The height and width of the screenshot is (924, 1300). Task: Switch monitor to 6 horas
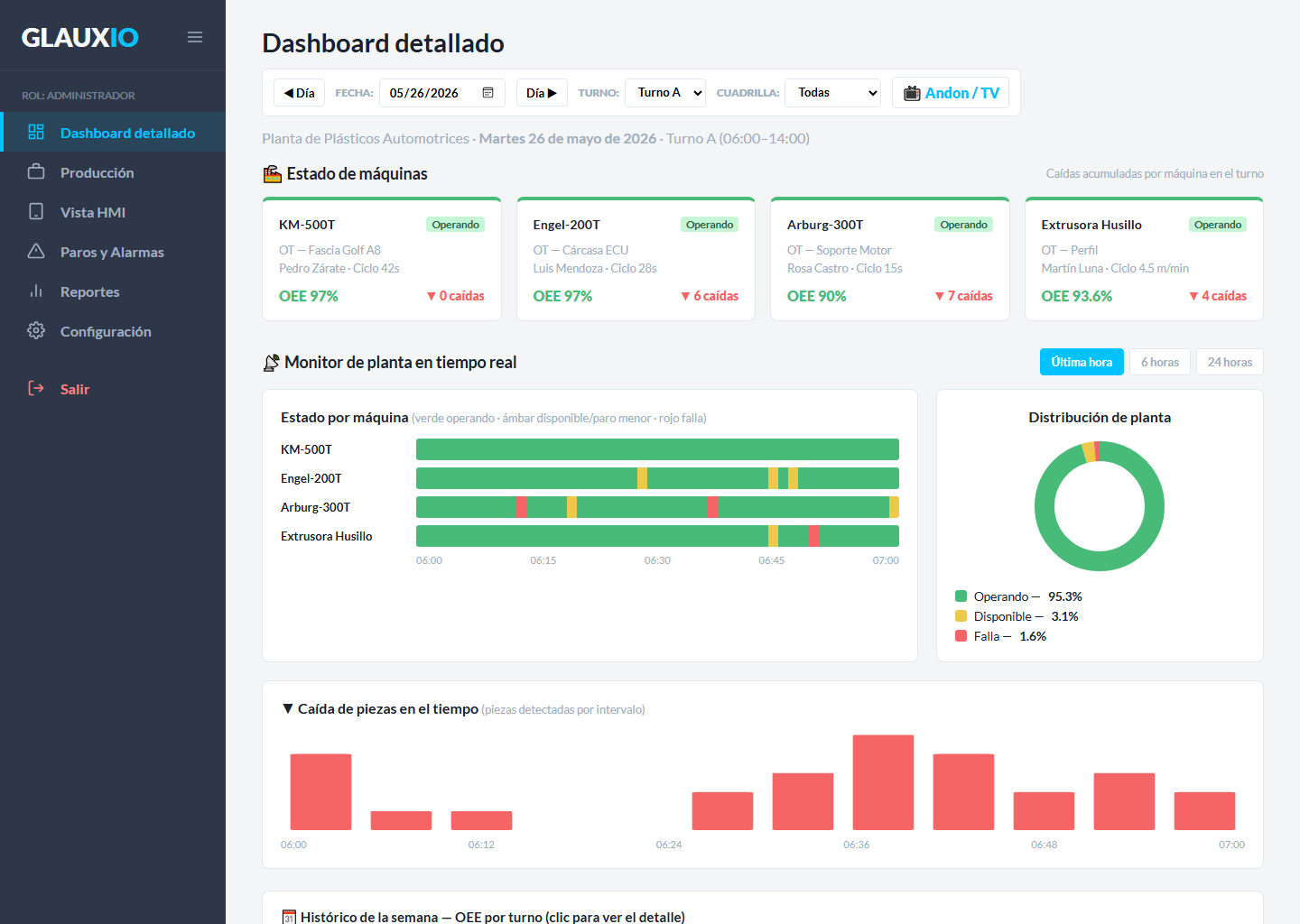tap(1160, 362)
